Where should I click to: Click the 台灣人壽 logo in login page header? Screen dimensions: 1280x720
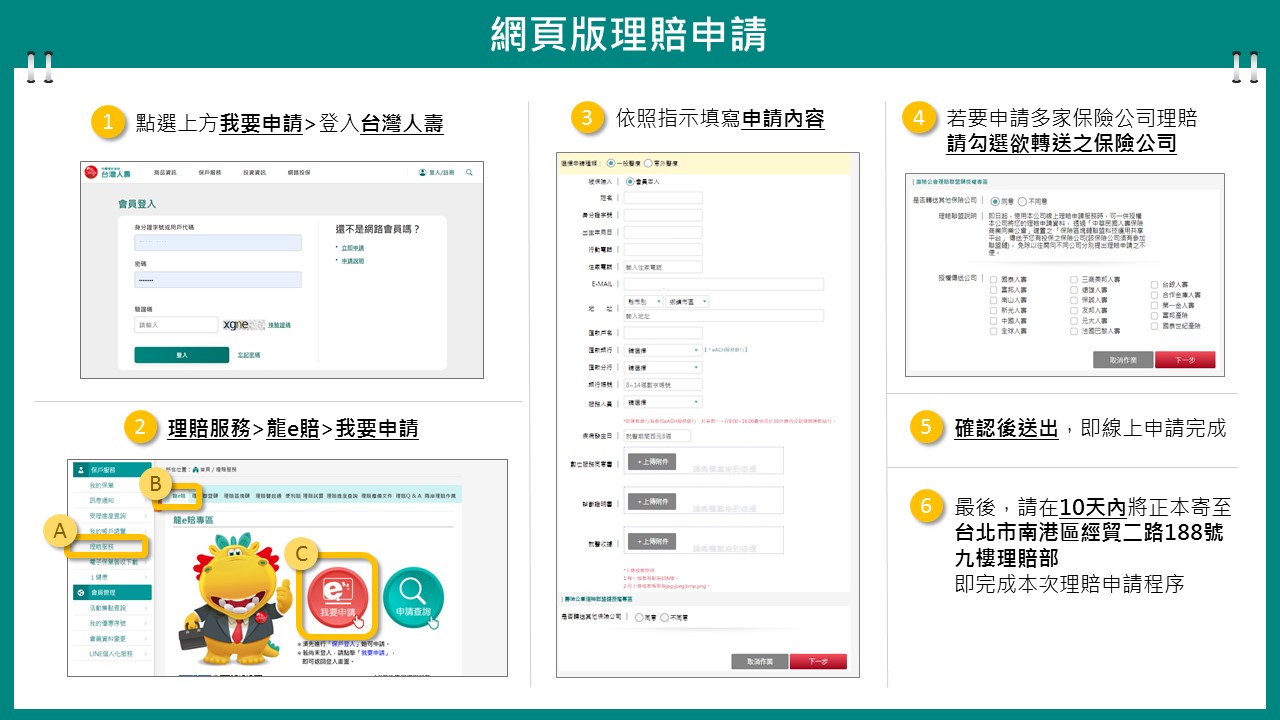point(107,173)
